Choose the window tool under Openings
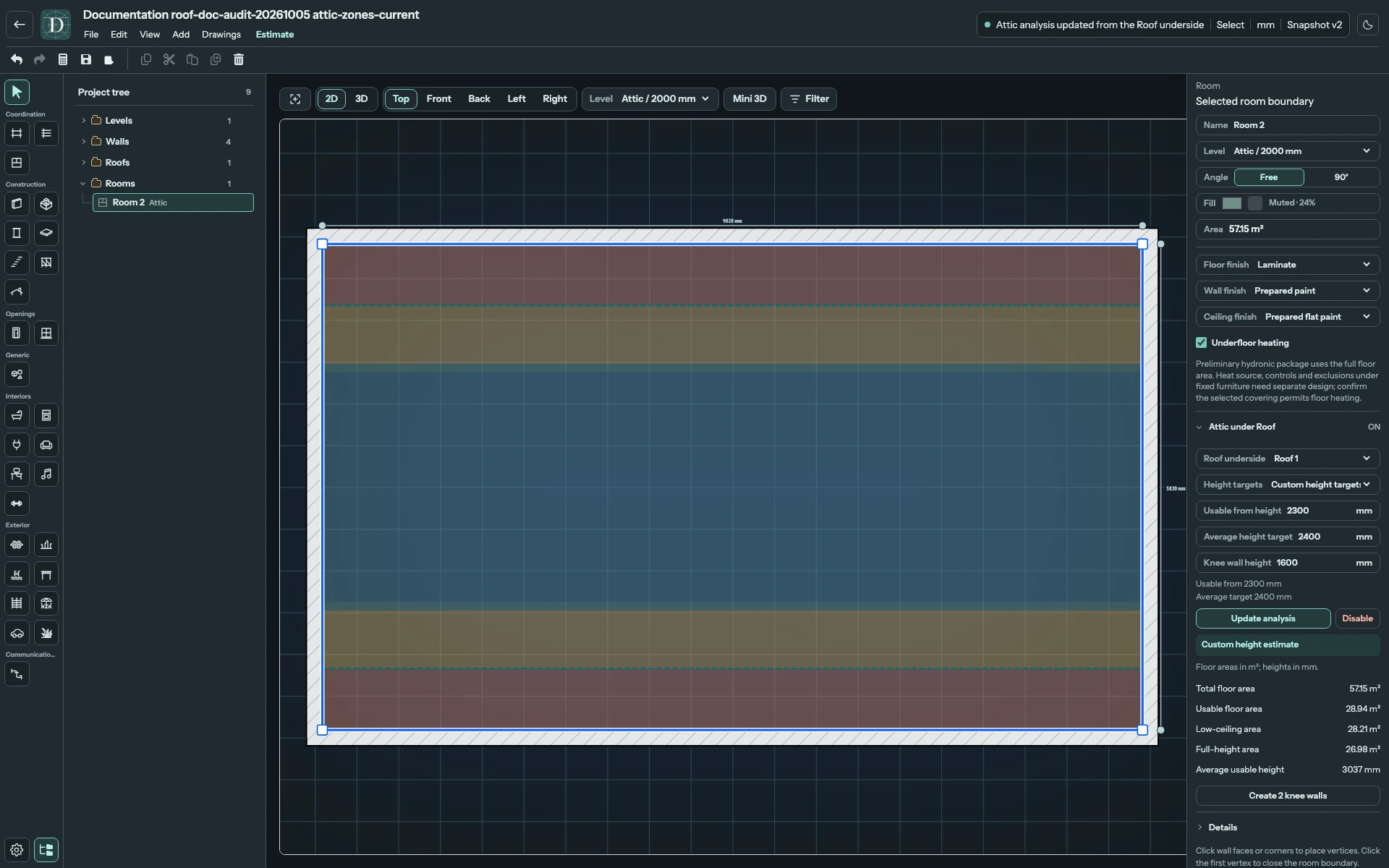 coord(46,333)
